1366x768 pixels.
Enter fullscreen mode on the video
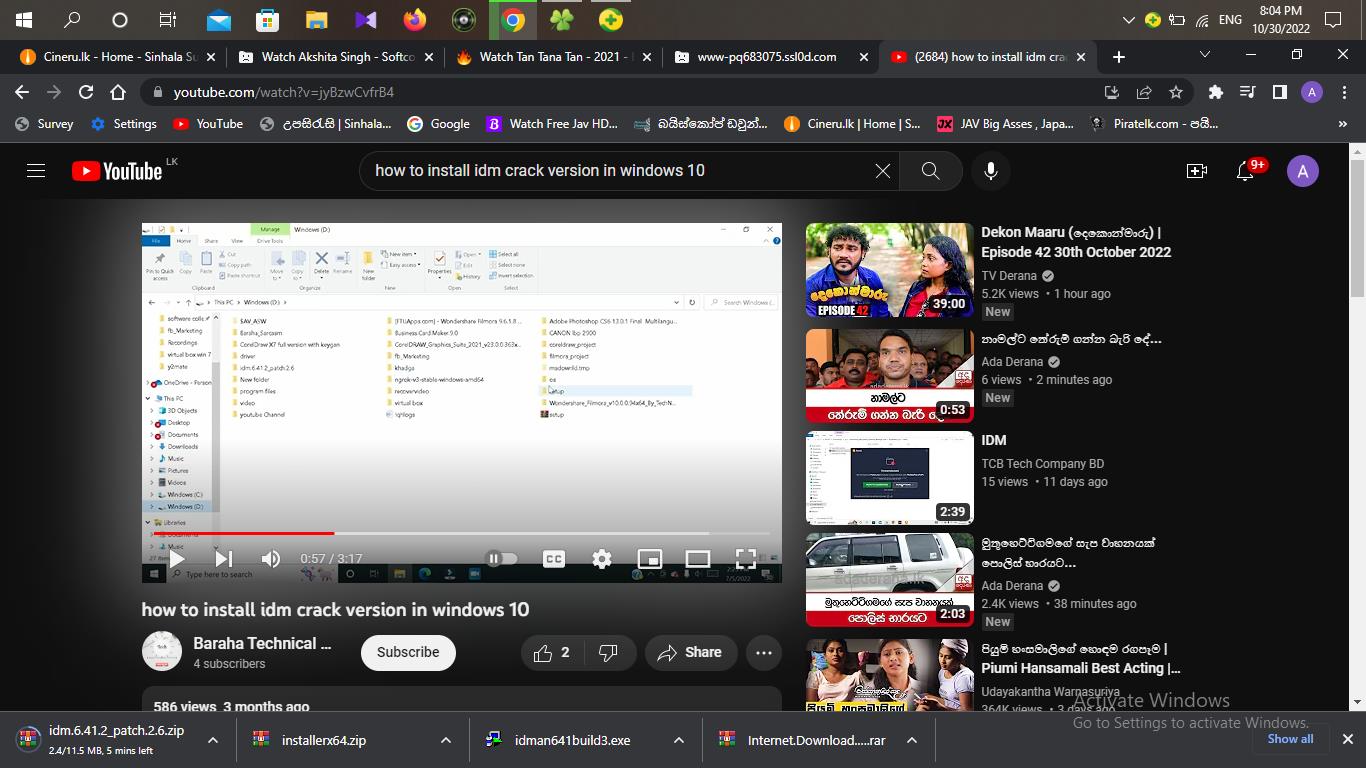pos(746,559)
